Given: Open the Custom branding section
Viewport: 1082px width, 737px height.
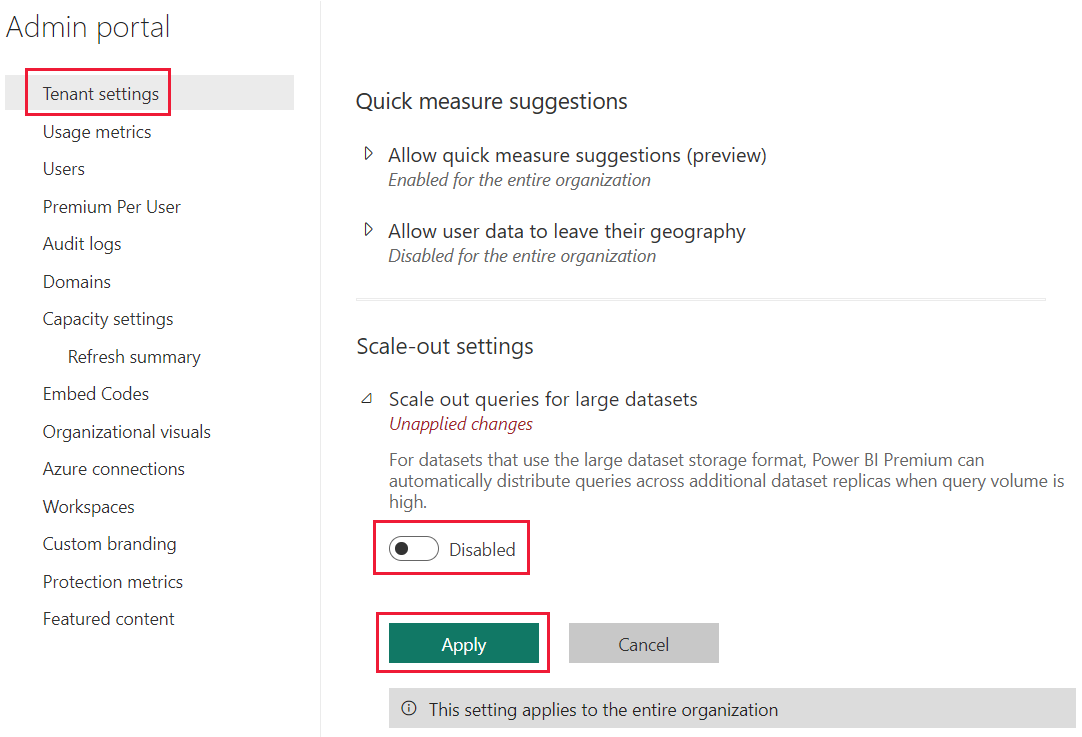Looking at the screenshot, I should [x=109, y=543].
